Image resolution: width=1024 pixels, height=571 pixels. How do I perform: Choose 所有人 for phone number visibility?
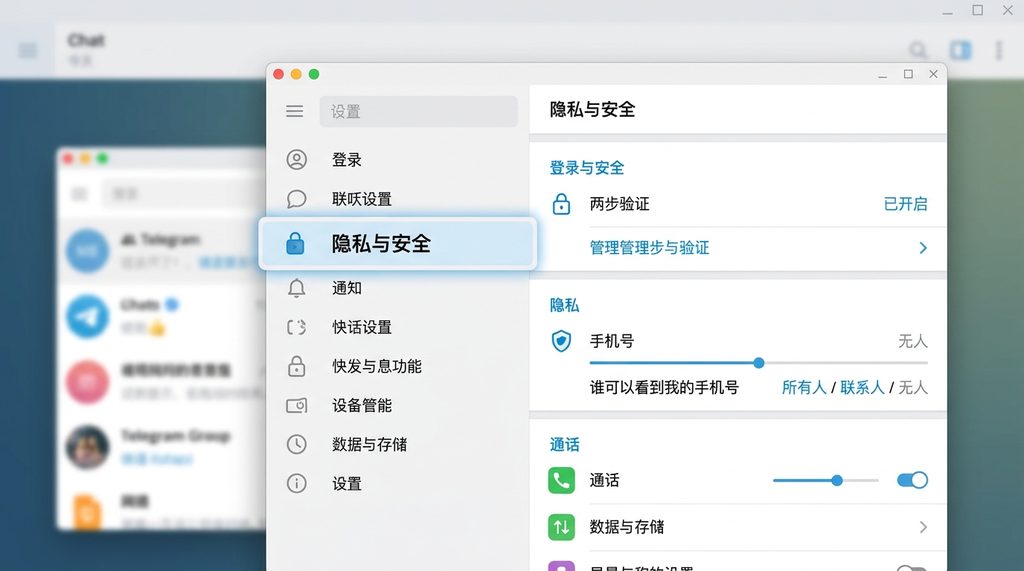[x=804, y=387]
